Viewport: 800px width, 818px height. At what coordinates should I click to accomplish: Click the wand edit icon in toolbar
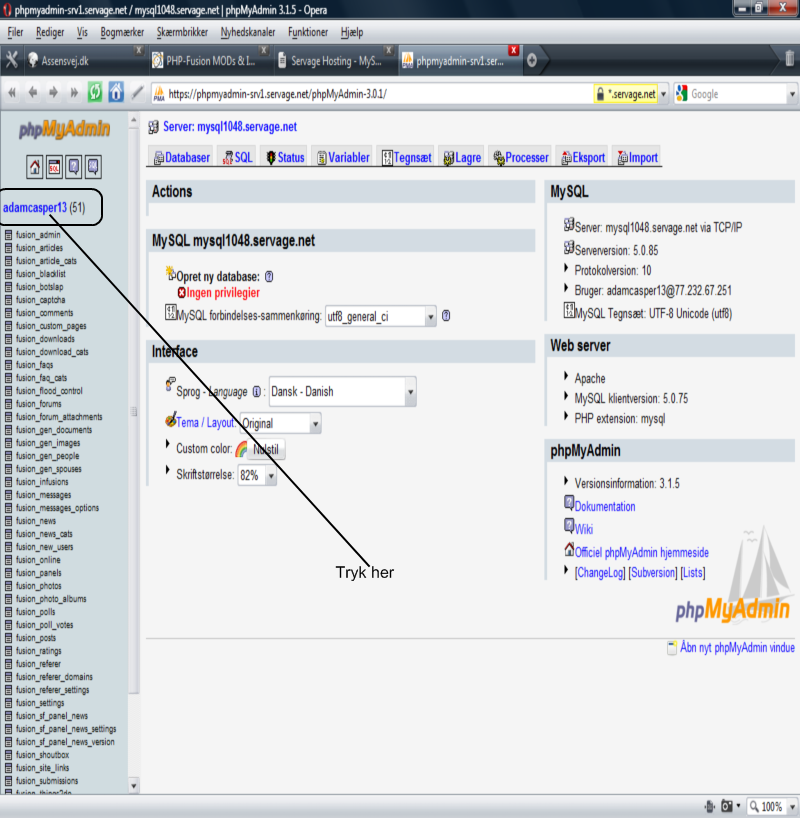click(137, 93)
